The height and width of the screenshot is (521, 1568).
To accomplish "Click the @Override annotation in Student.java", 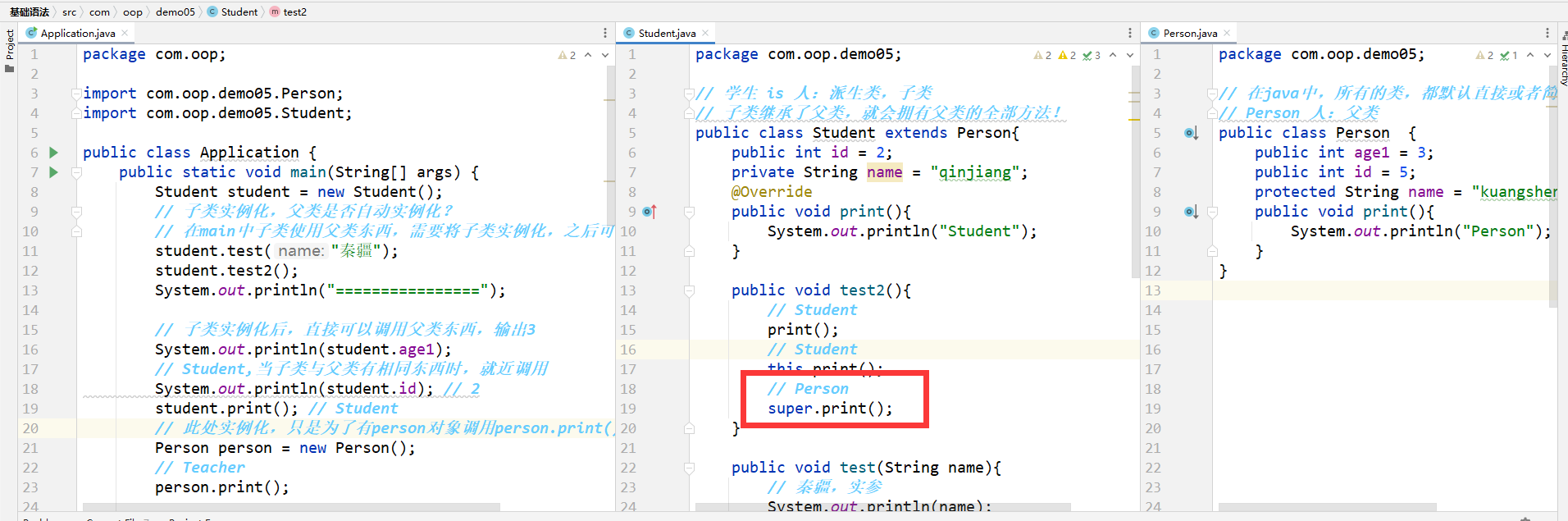I will (x=772, y=192).
